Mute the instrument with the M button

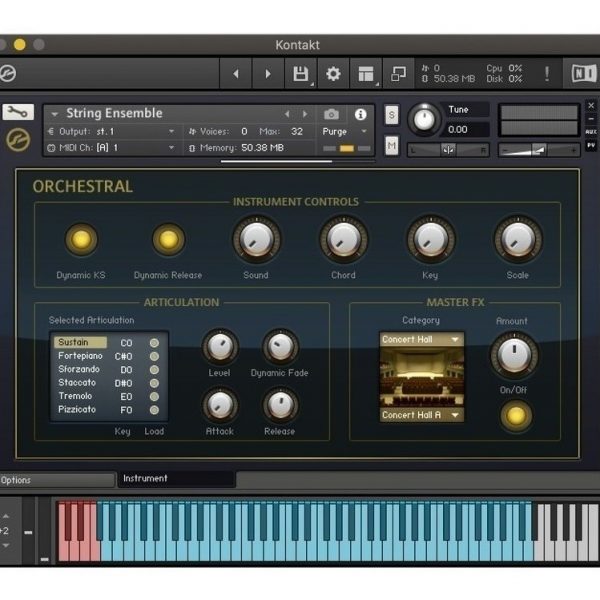[391, 145]
